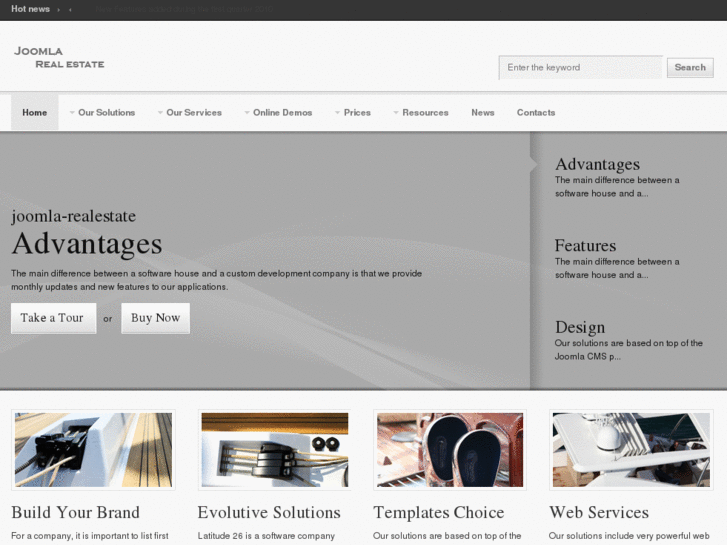Click the Search button

690,68
